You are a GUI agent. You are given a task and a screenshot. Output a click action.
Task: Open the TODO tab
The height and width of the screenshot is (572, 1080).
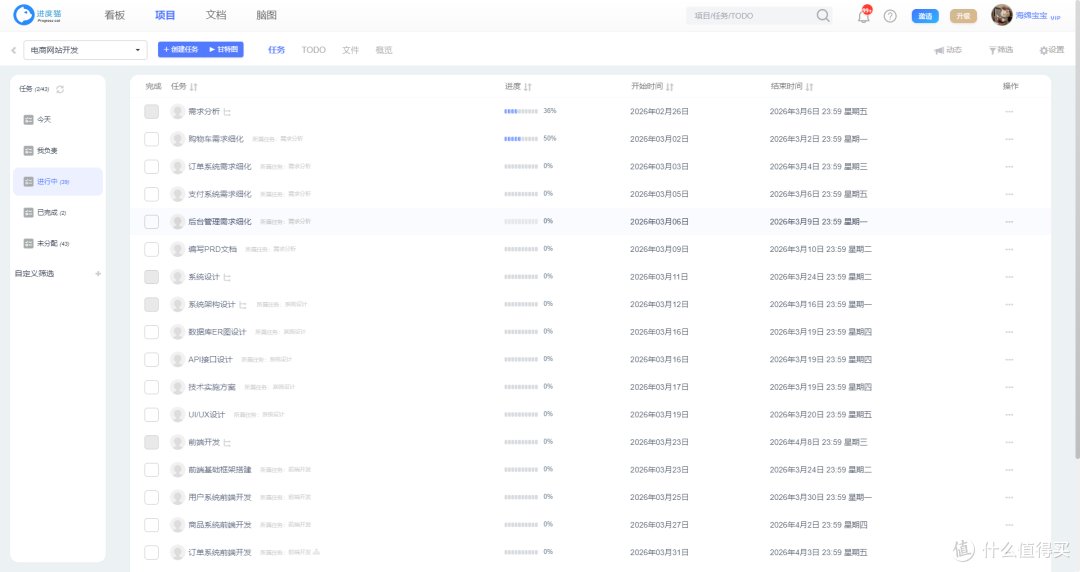point(313,50)
